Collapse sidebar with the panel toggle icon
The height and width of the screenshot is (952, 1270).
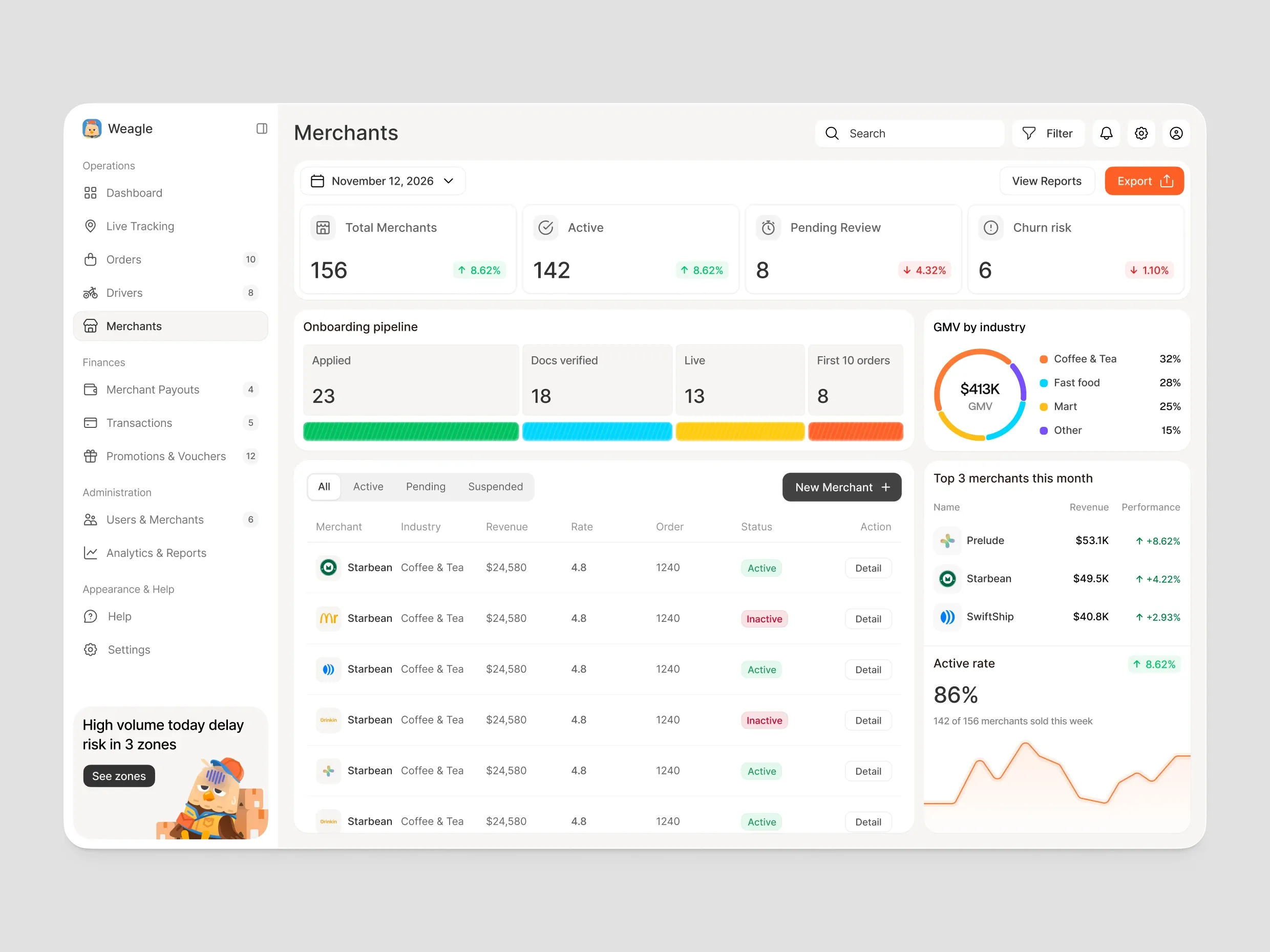(262, 128)
